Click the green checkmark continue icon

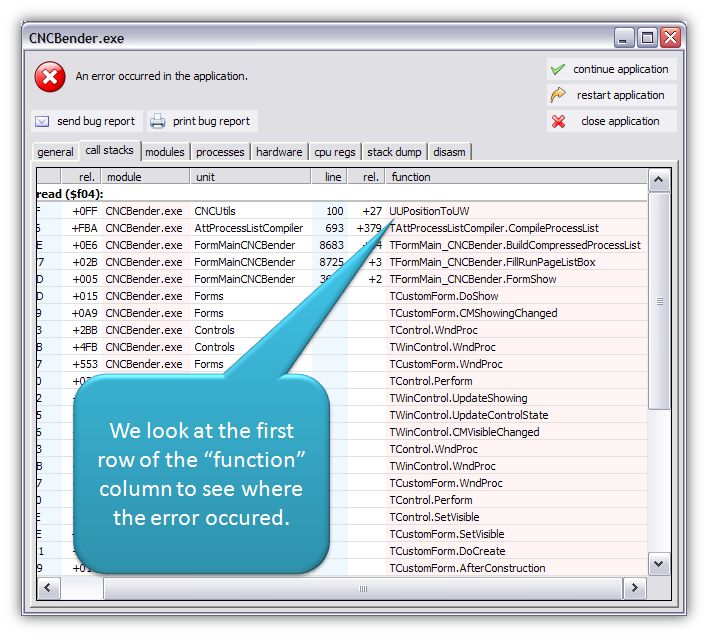[x=558, y=70]
